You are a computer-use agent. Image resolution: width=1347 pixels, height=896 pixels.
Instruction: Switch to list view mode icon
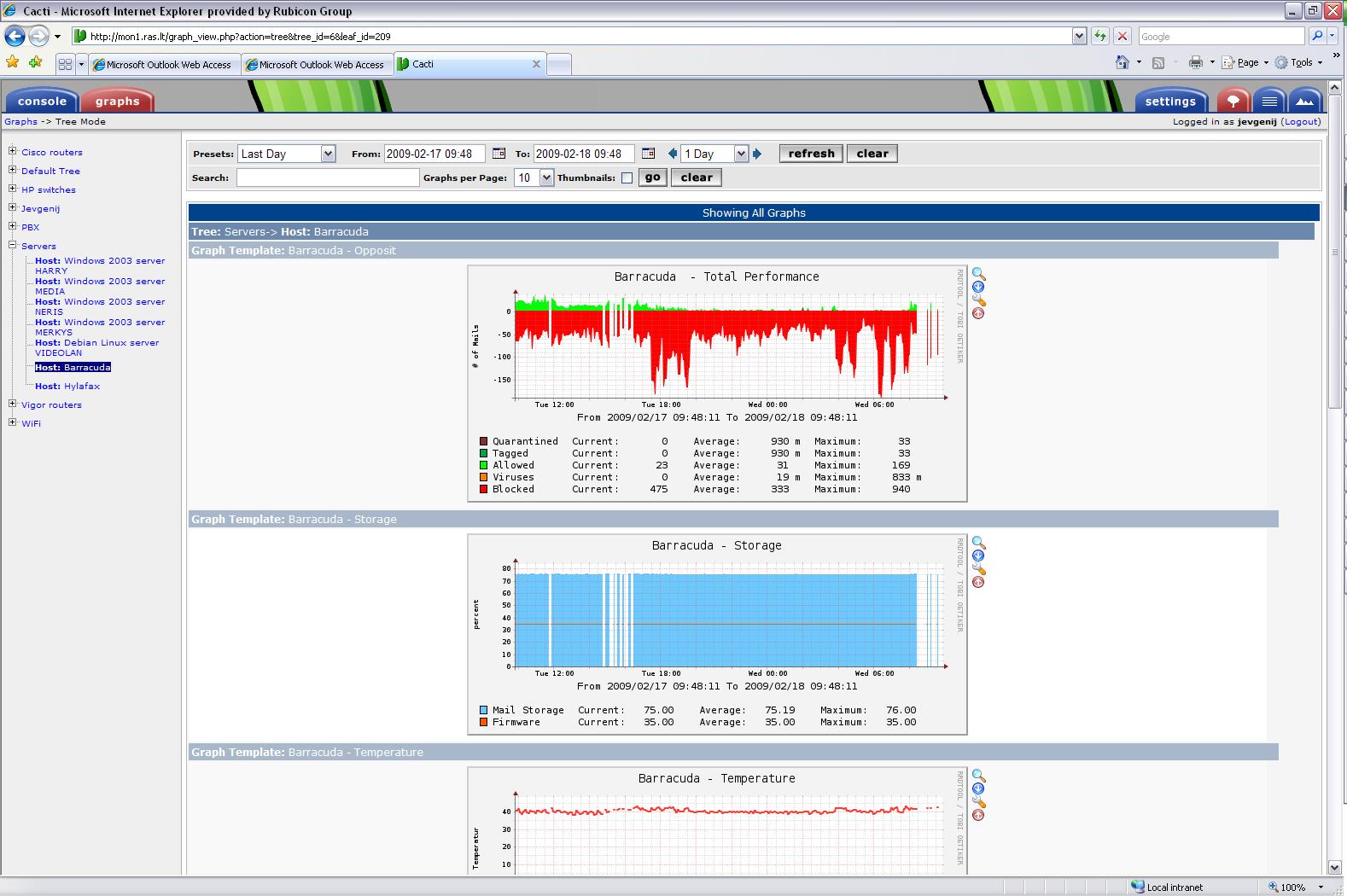(1269, 101)
